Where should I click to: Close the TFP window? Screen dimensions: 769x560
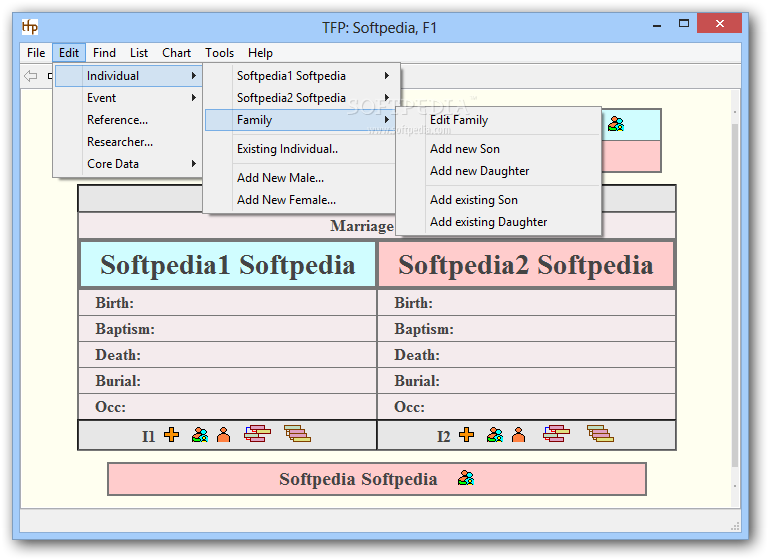click(719, 24)
